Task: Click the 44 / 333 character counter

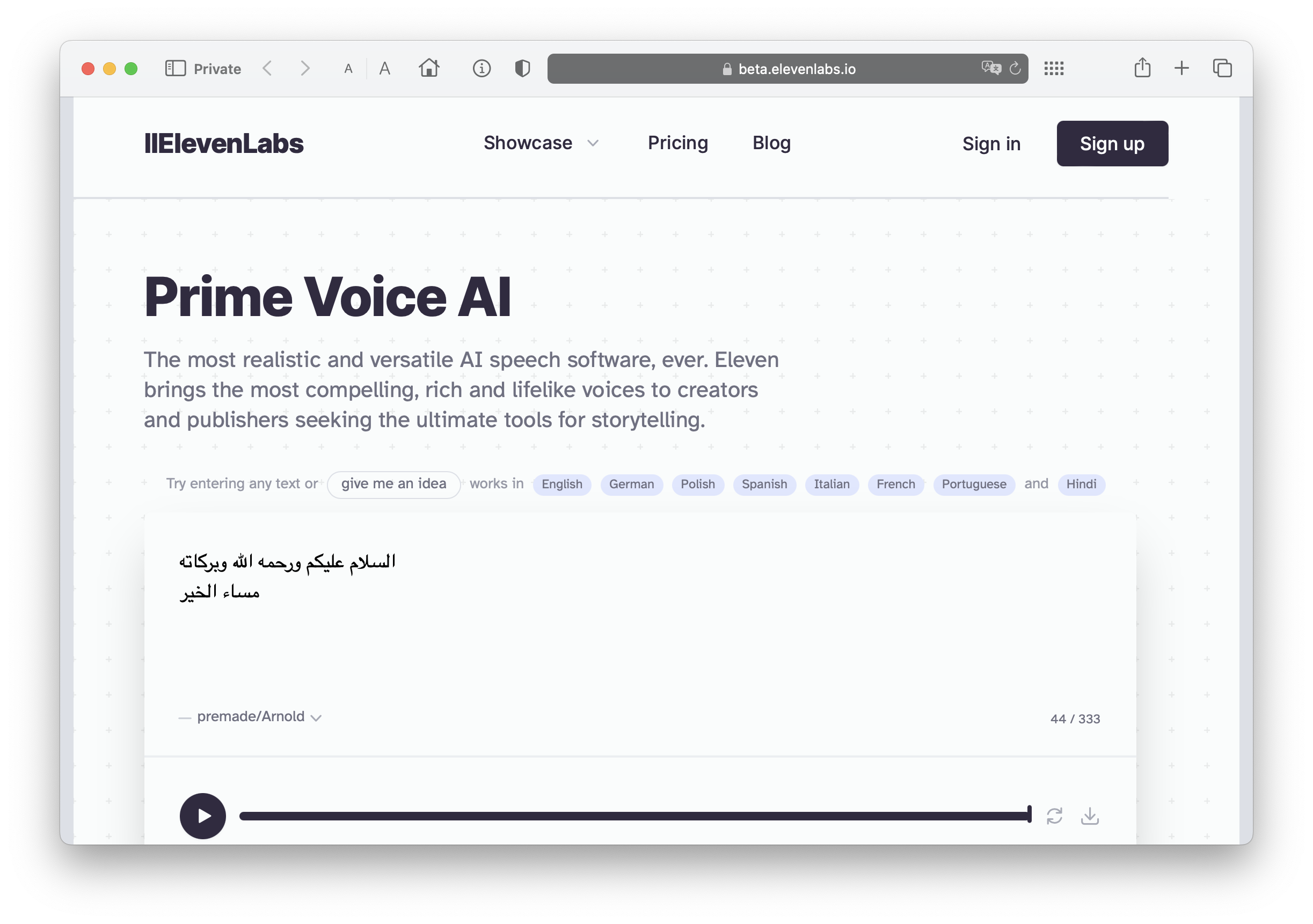Action: 1075,718
